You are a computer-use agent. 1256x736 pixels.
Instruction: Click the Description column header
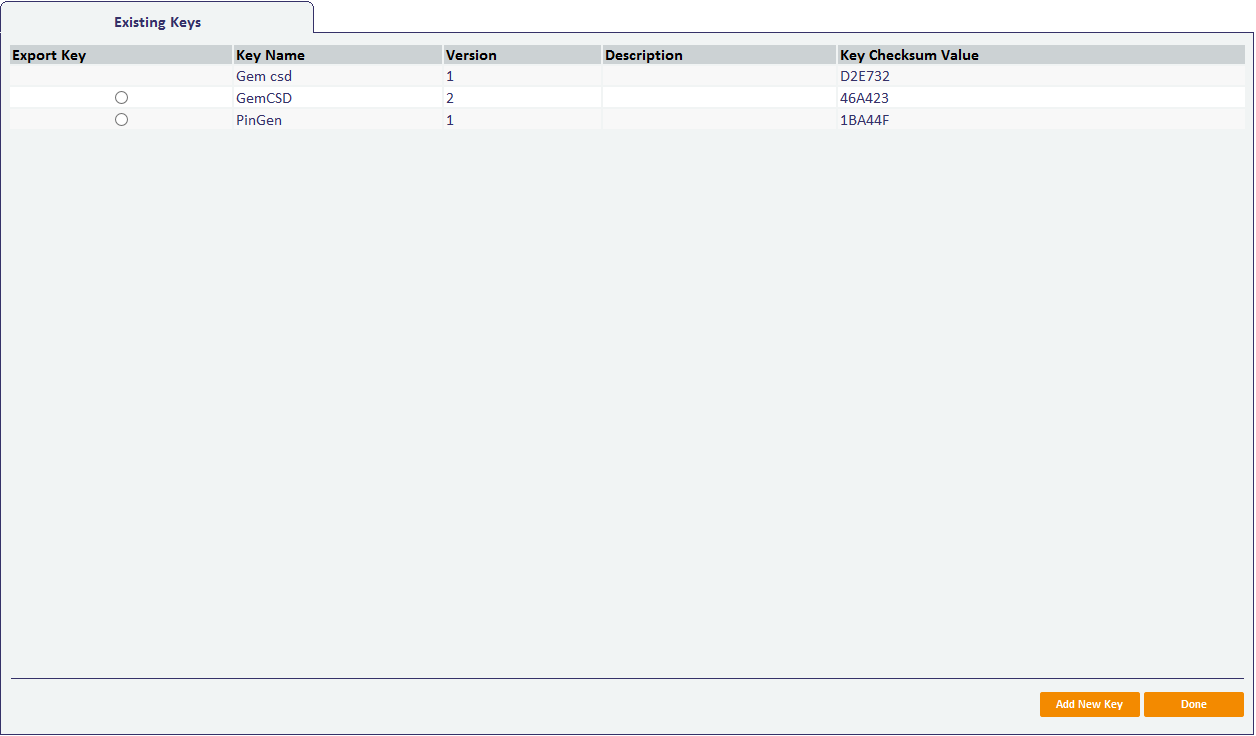[644, 55]
